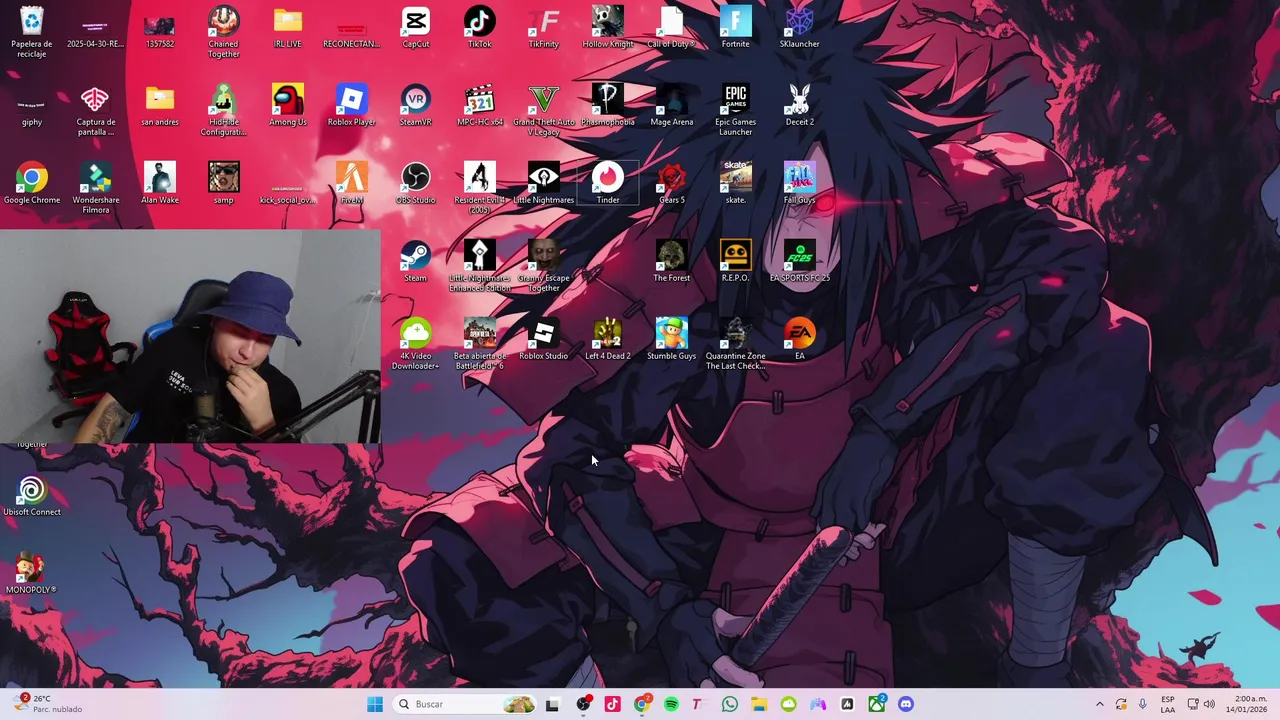Select the Stumble Guys desktop icon
Image resolution: width=1280 pixels, height=720 pixels.
click(671, 340)
